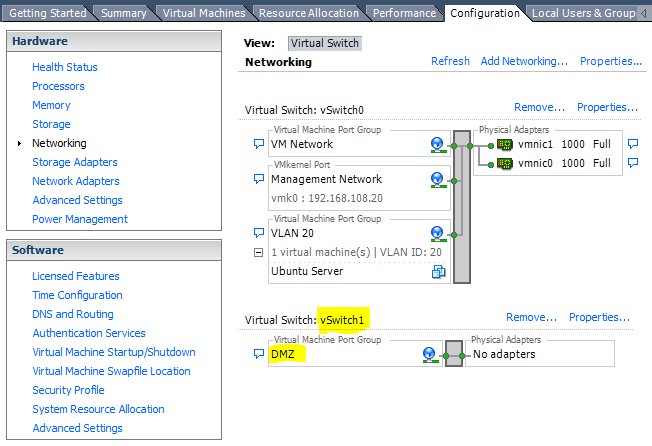Click the VLAN 20 globe port icon
This screenshot has height=446, width=652.
tap(437, 234)
